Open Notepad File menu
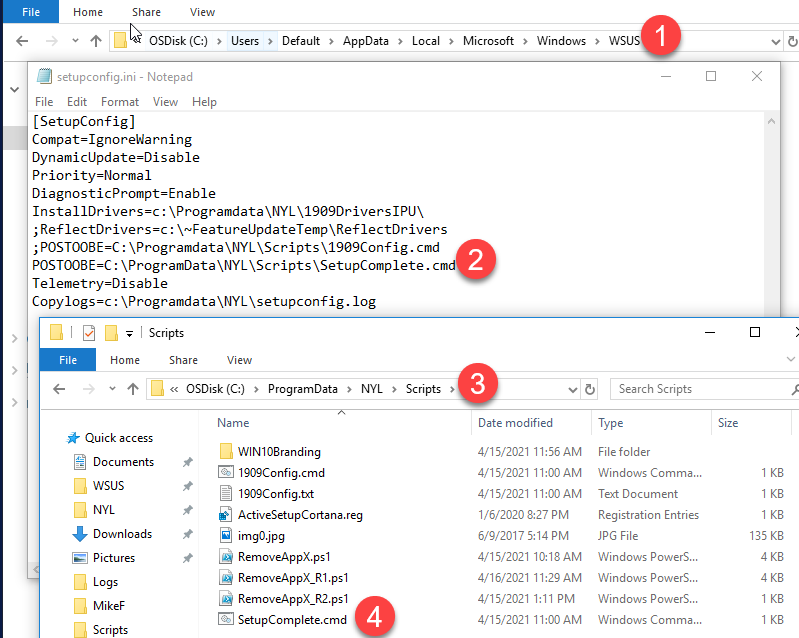The image size is (799, 638). [x=44, y=102]
